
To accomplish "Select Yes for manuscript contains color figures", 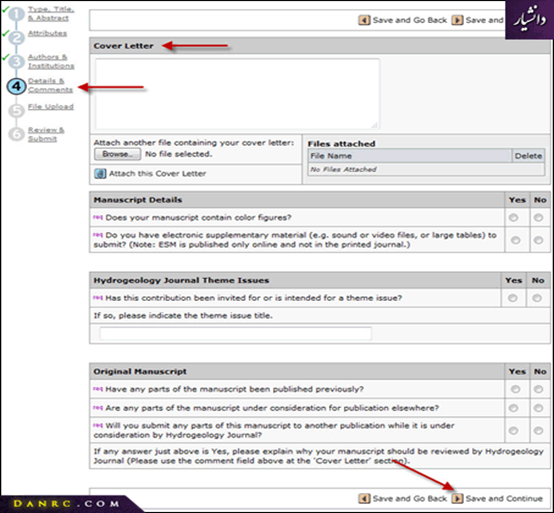I will 513,218.
